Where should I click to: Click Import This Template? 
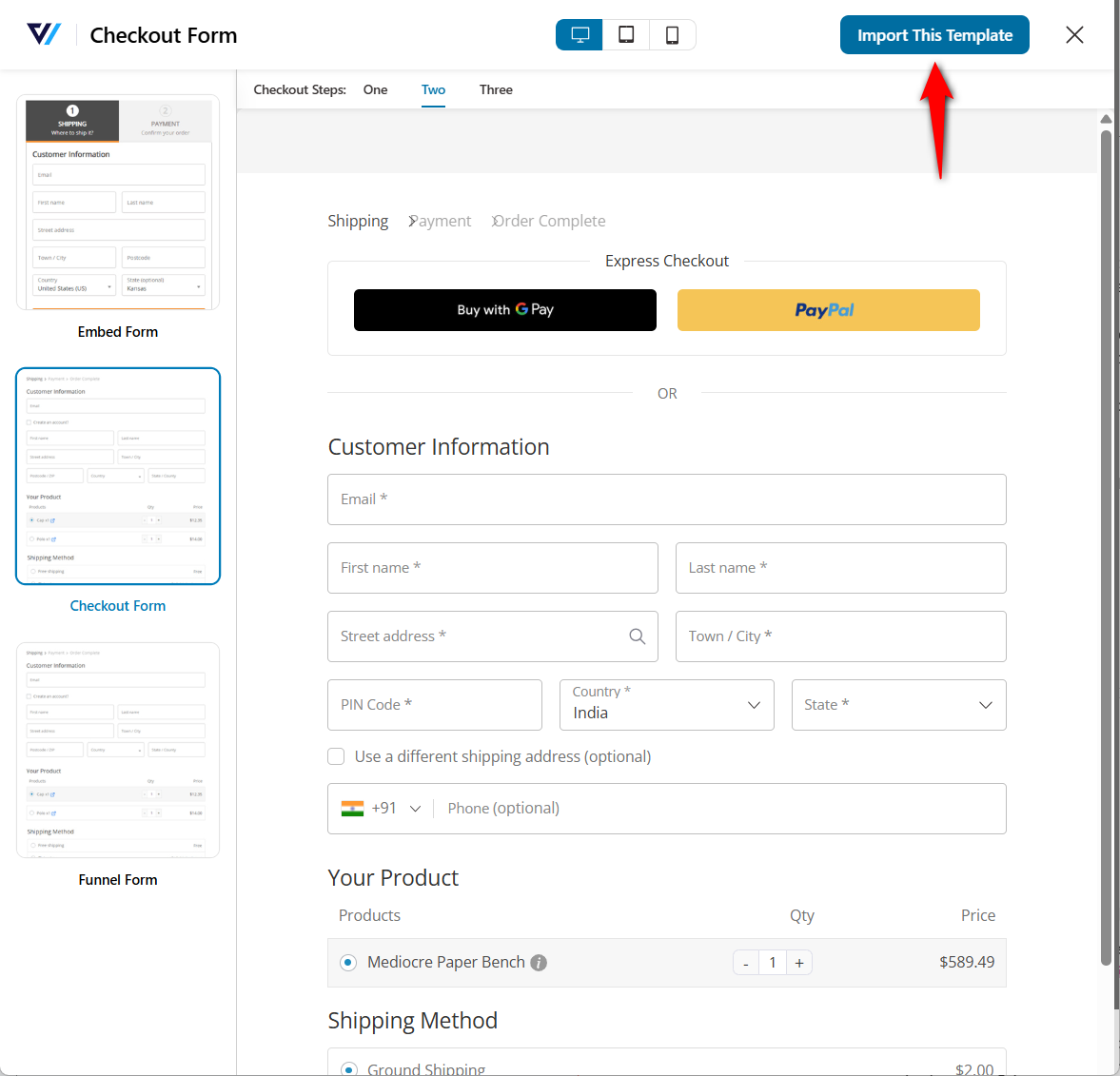click(x=933, y=34)
